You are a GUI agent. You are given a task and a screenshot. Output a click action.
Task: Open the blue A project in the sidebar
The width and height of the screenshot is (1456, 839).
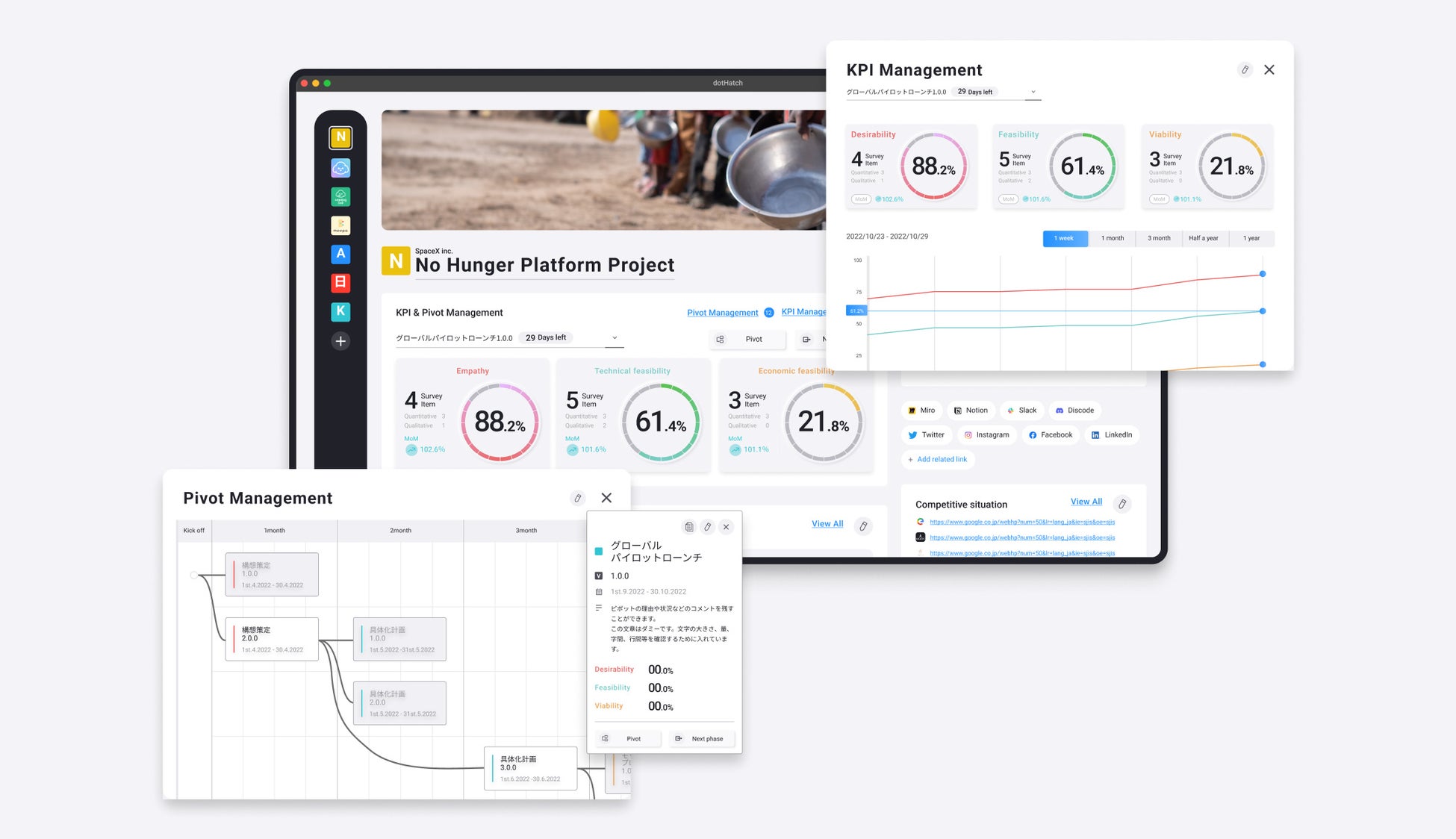[340, 254]
